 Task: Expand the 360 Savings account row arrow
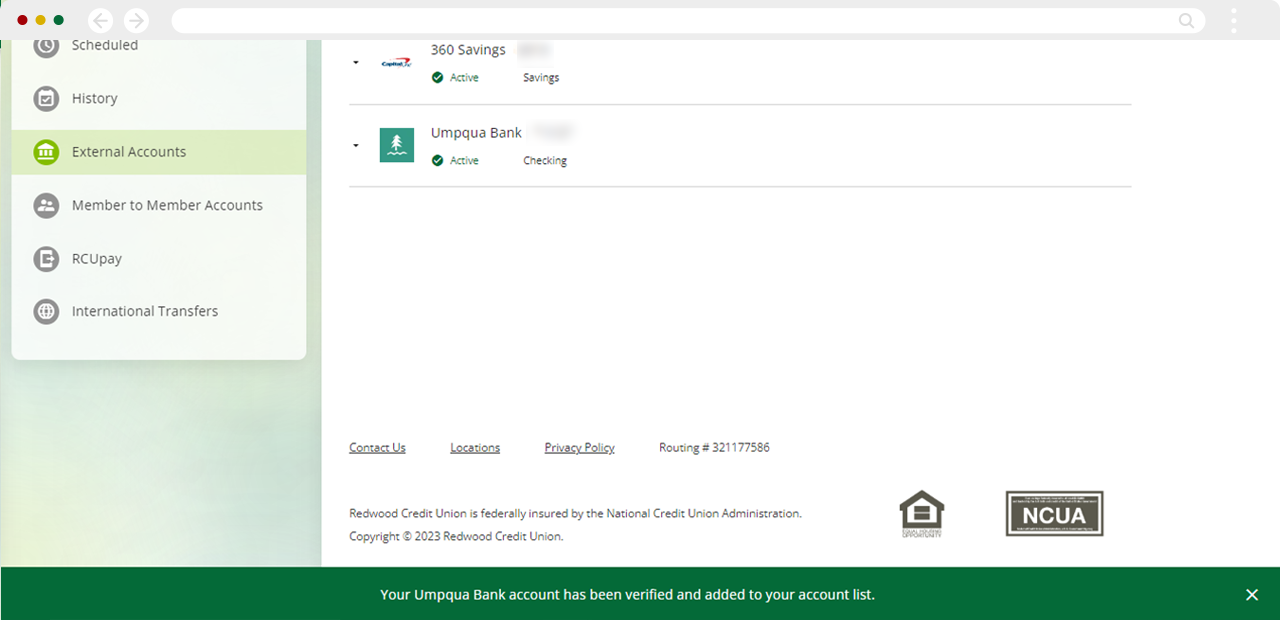tap(356, 63)
